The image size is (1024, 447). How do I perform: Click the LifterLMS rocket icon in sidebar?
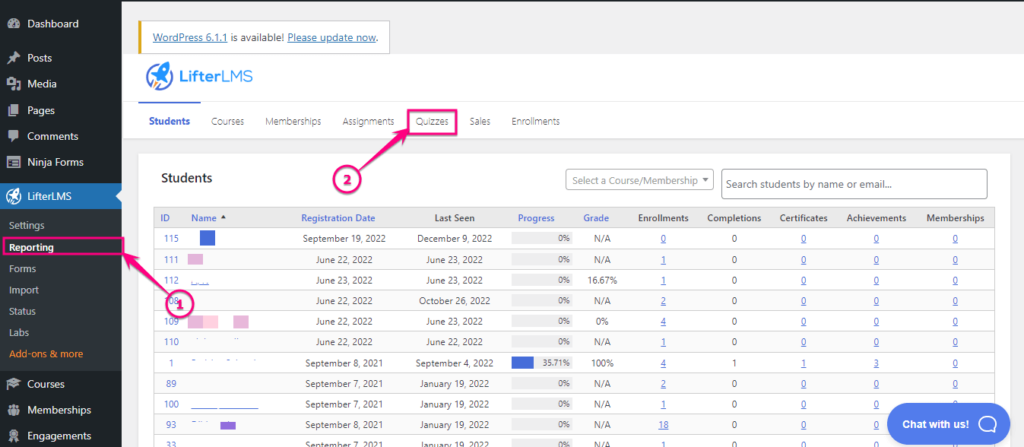[13, 196]
